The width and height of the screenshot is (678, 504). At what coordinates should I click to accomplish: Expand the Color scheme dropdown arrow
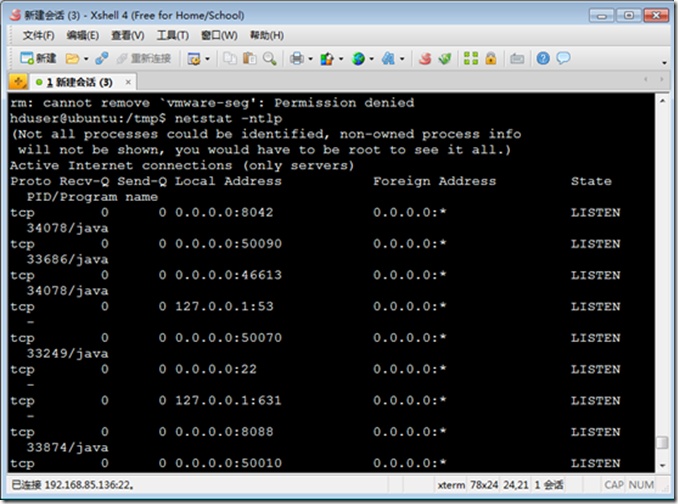click(341, 59)
